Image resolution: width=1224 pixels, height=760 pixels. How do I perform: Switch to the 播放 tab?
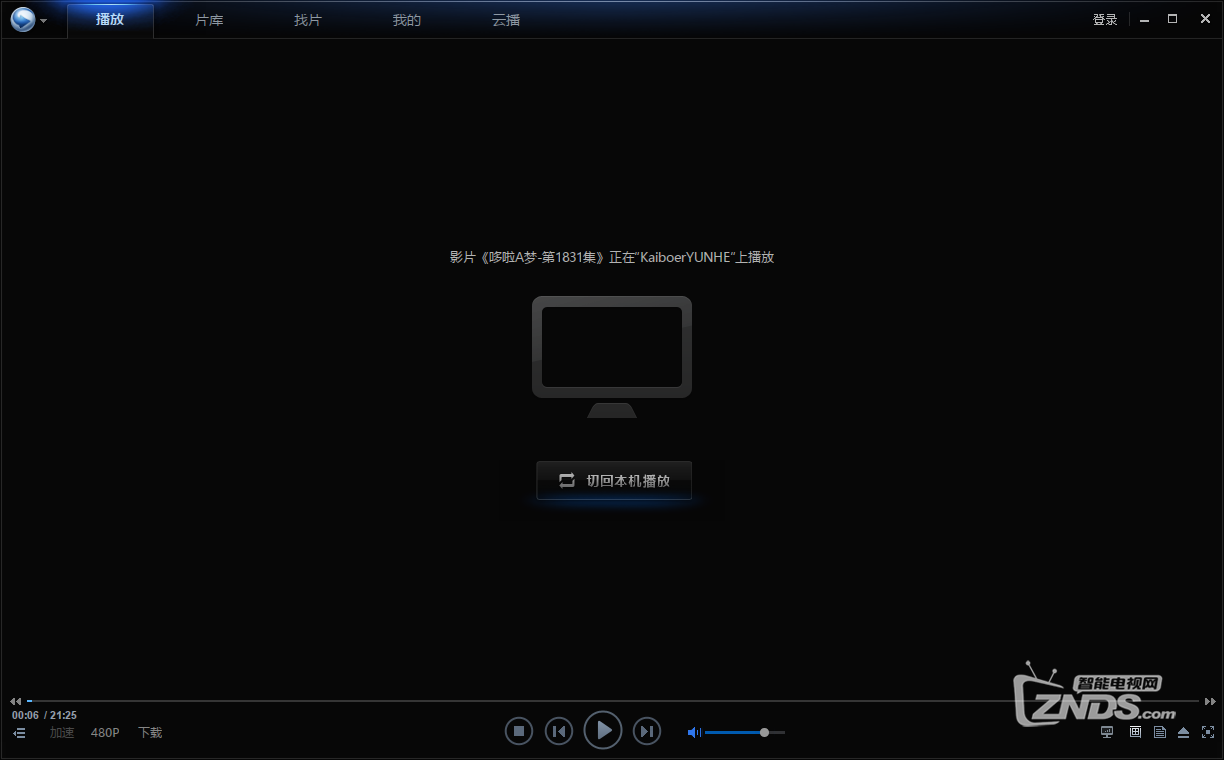coord(110,20)
